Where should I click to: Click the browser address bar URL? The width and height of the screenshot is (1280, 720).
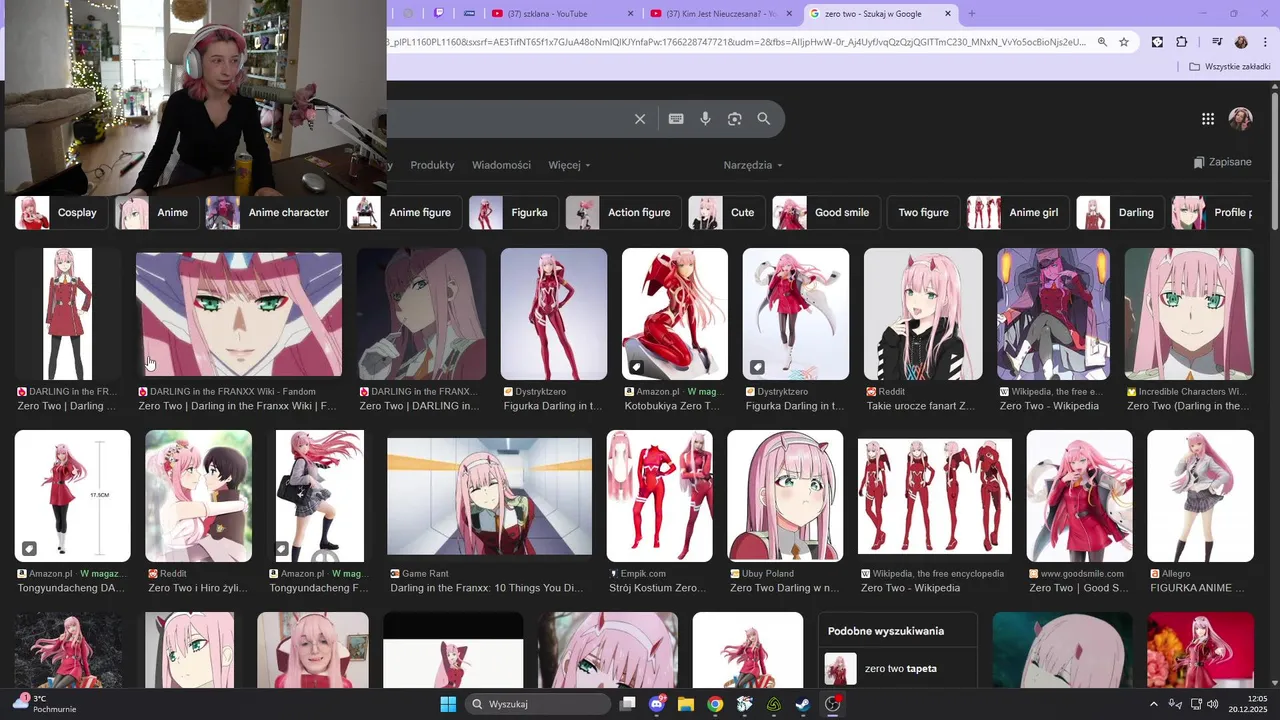(x=736, y=42)
